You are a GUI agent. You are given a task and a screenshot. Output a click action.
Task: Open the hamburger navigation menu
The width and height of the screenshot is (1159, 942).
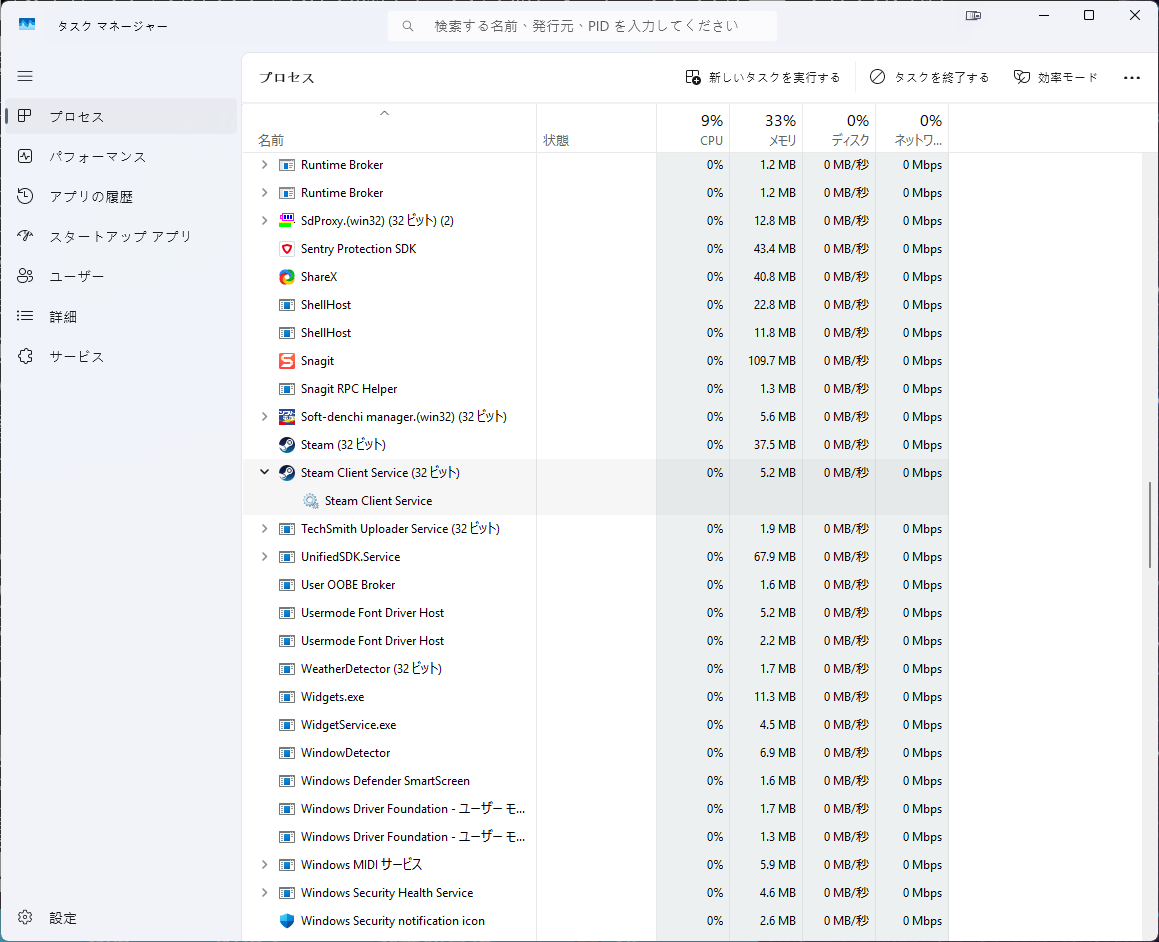[25, 76]
